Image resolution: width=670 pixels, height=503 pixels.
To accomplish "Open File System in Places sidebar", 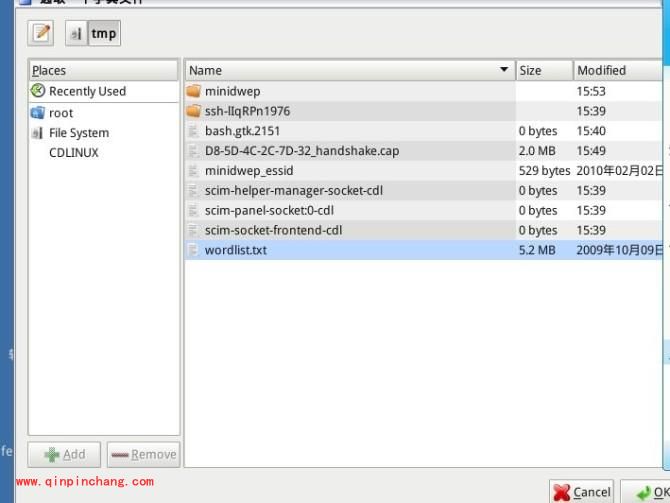I will 78,133.
